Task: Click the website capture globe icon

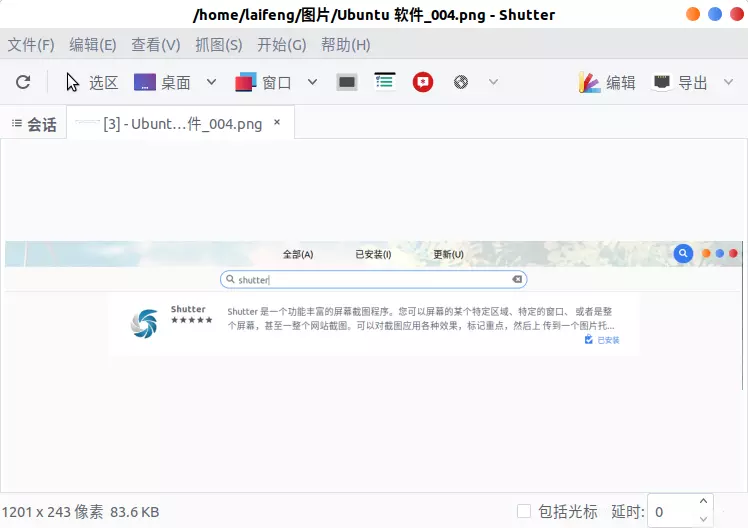Action: coord(461,82)
